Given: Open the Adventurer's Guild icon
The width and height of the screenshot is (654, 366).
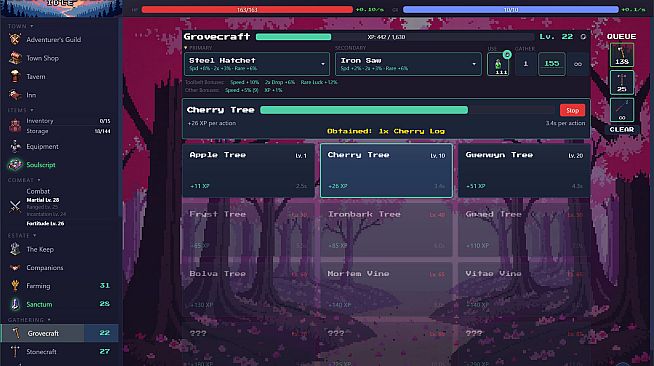Looking at the screenshot, I should tap(15, 40).
